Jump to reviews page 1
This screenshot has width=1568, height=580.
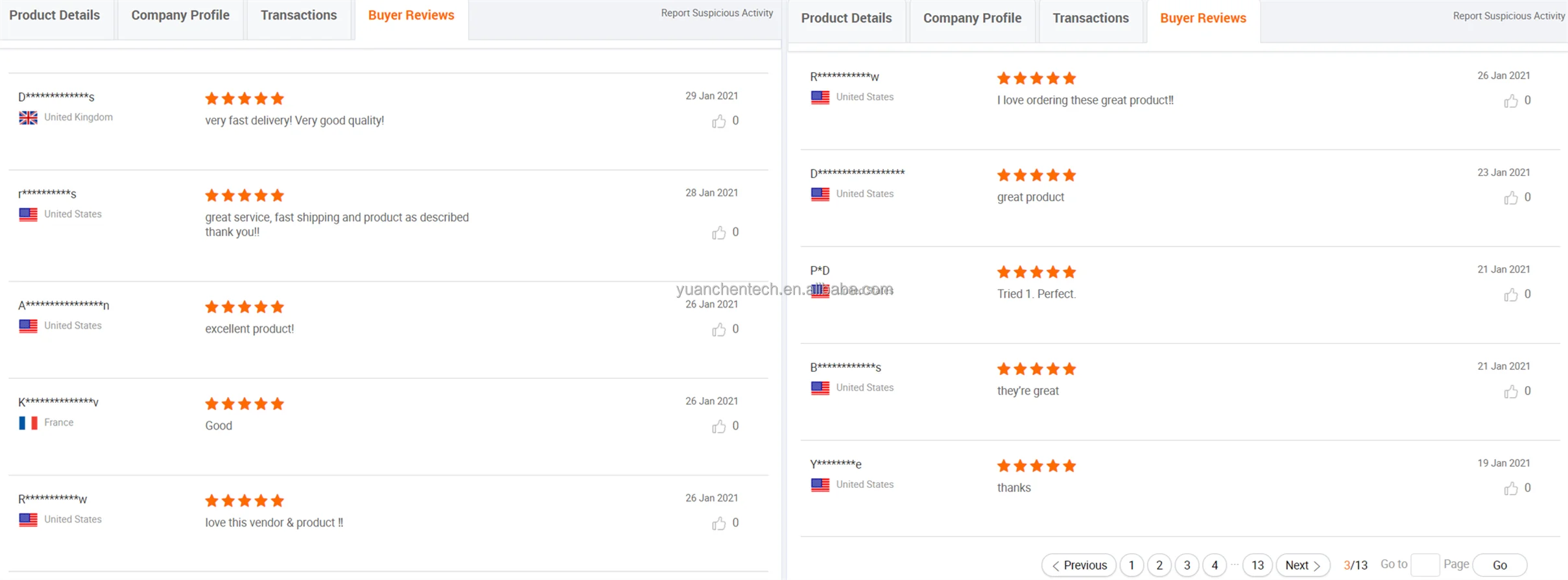1132,565
